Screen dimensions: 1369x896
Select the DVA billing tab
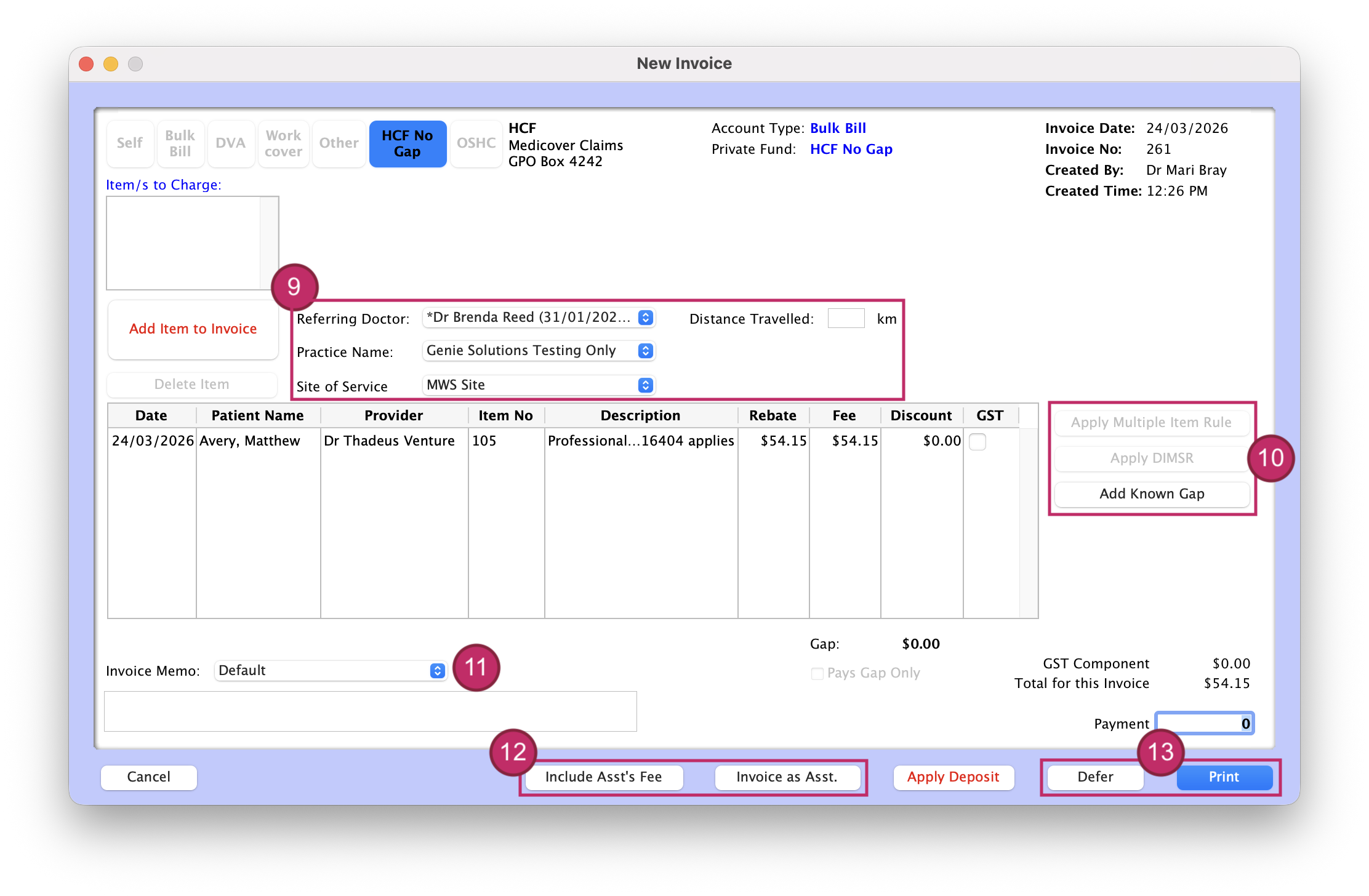(231, 143)
